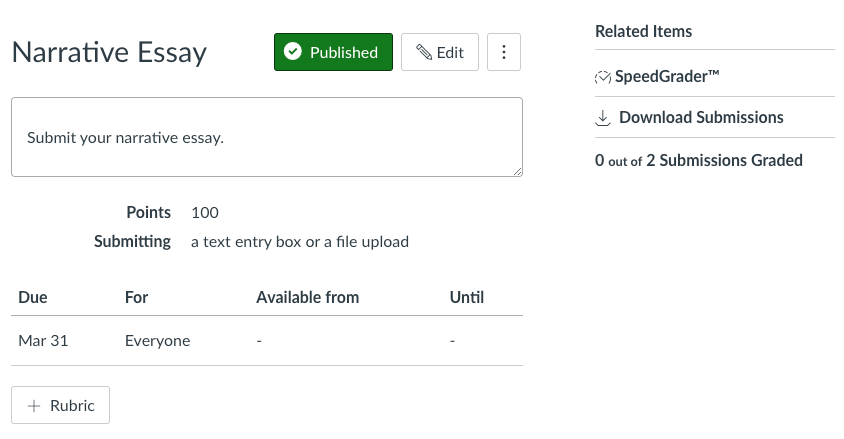The height and width of the screenshot is (439, 844).
Task: Open the three-dot options menu
Action: coord(504,52)
